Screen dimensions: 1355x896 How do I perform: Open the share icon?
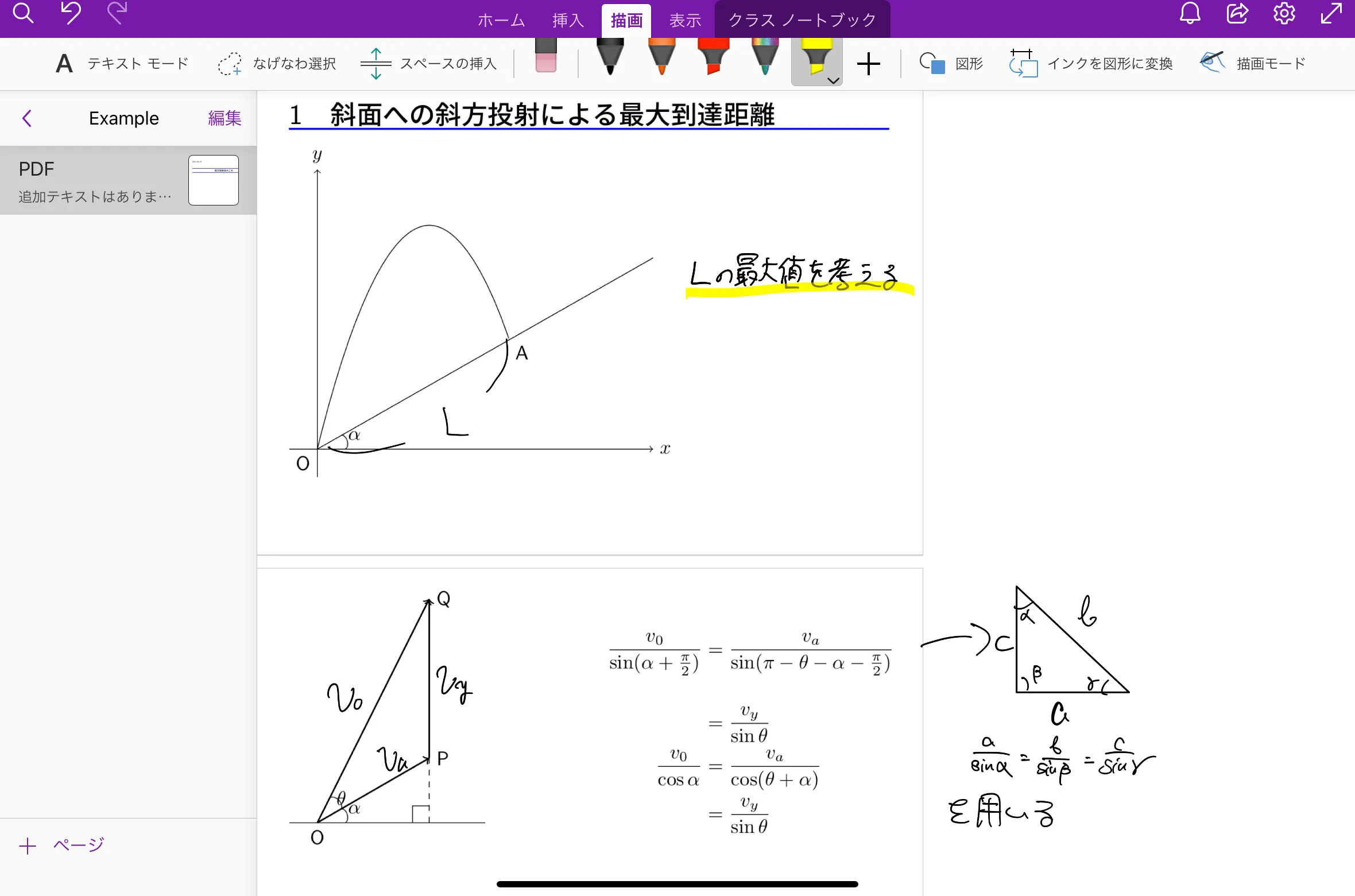(x=1237, y=14)
